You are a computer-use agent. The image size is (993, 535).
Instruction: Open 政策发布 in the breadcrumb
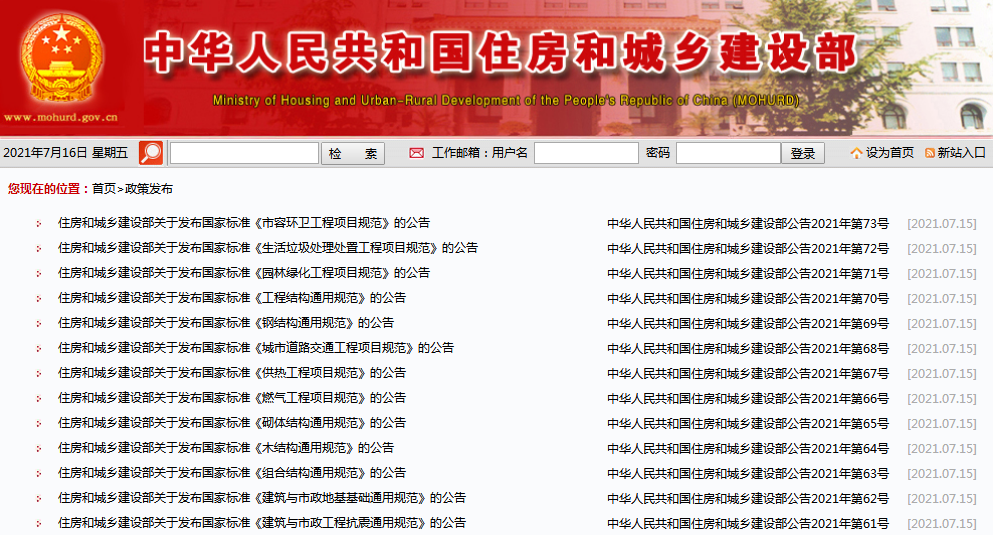click(x=148, y=188)
